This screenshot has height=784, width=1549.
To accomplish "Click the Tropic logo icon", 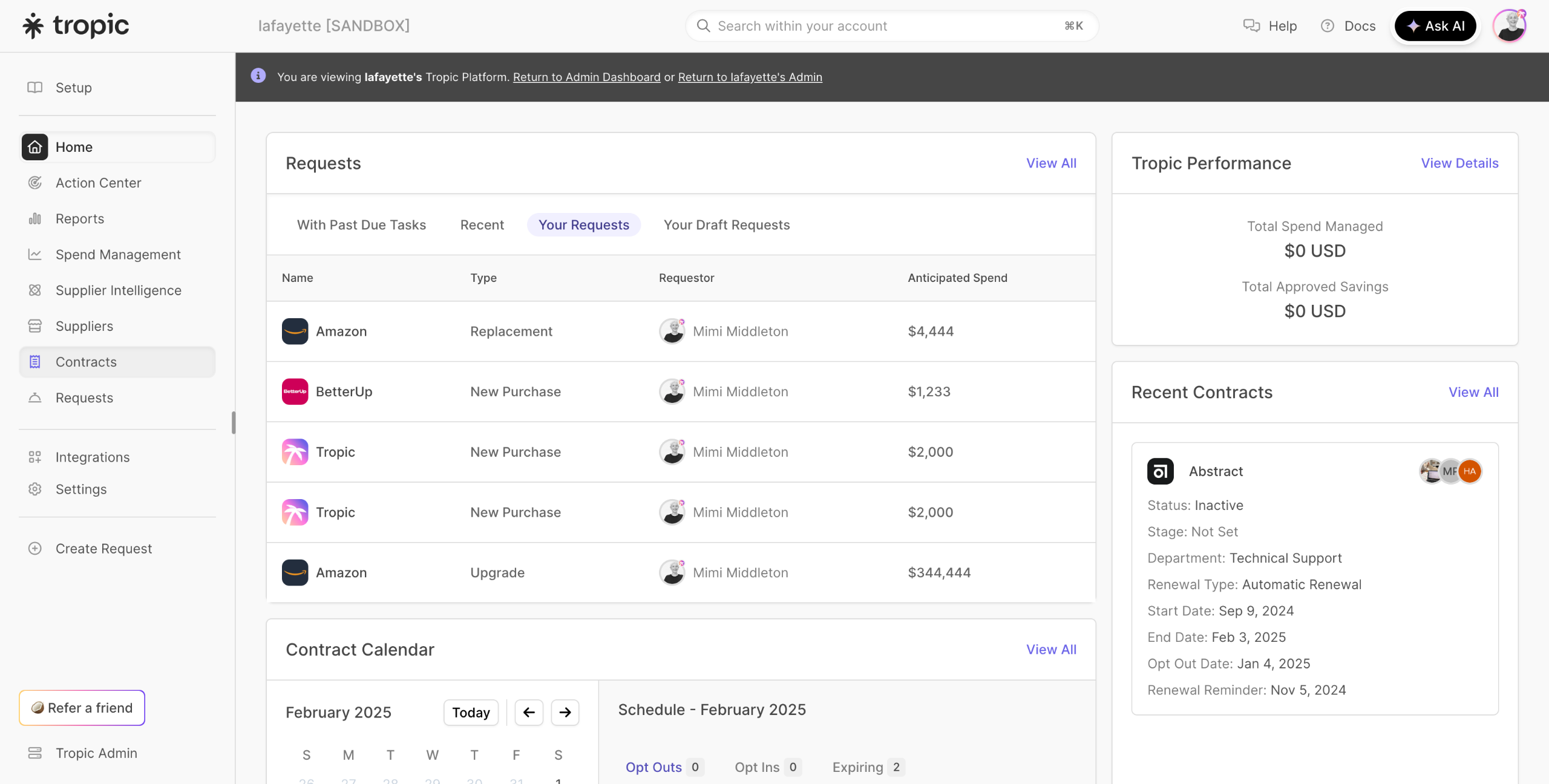I will click(33, 26).
